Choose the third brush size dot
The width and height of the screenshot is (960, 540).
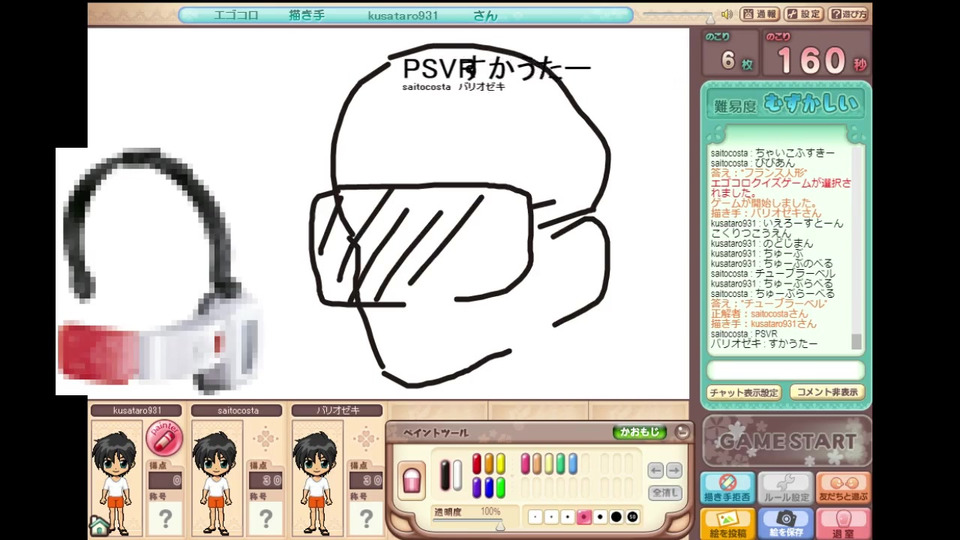coord(568,517)
